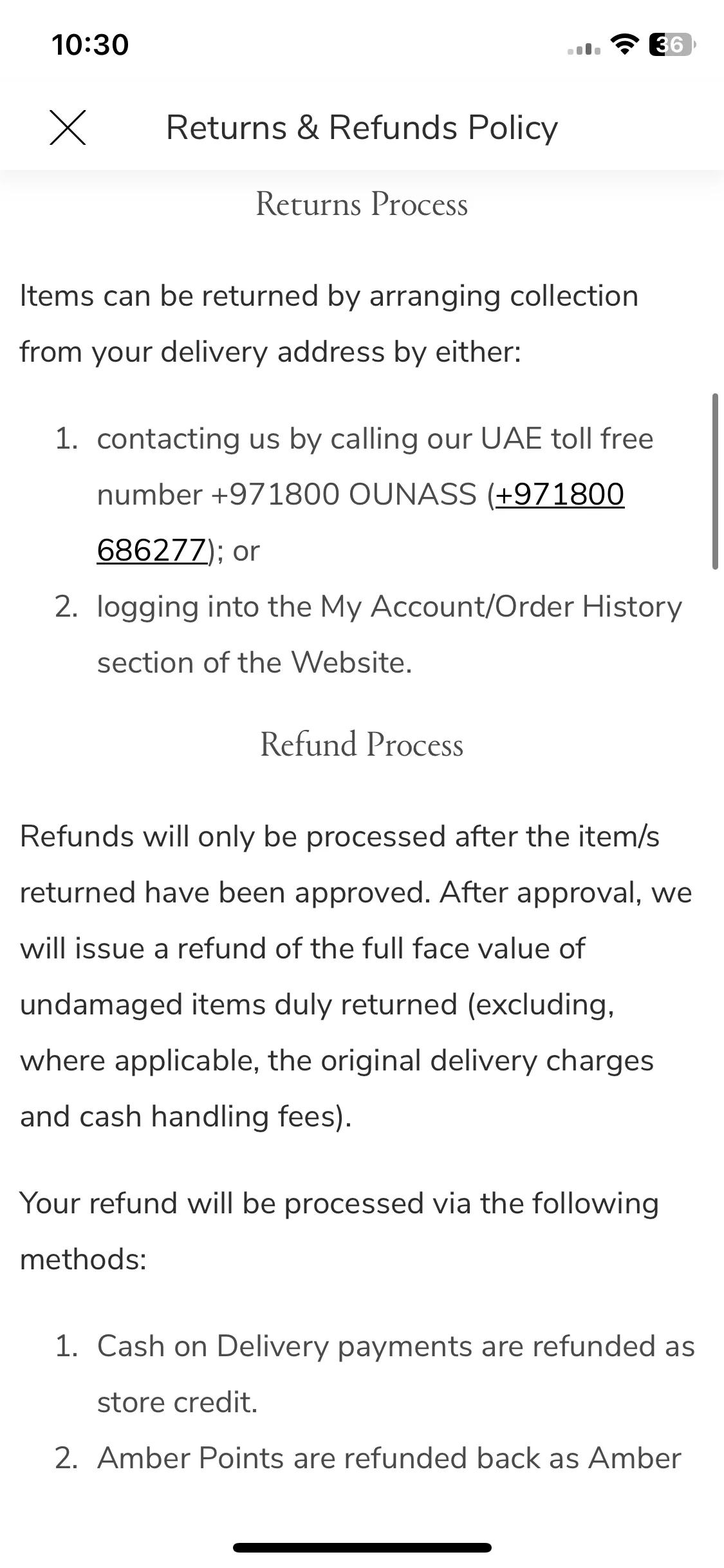The height and width of the screenshot is (1568, 724).
Task: Tap 'Your refund will be processed' paragraph
Action: click(x=339, y=1231)
